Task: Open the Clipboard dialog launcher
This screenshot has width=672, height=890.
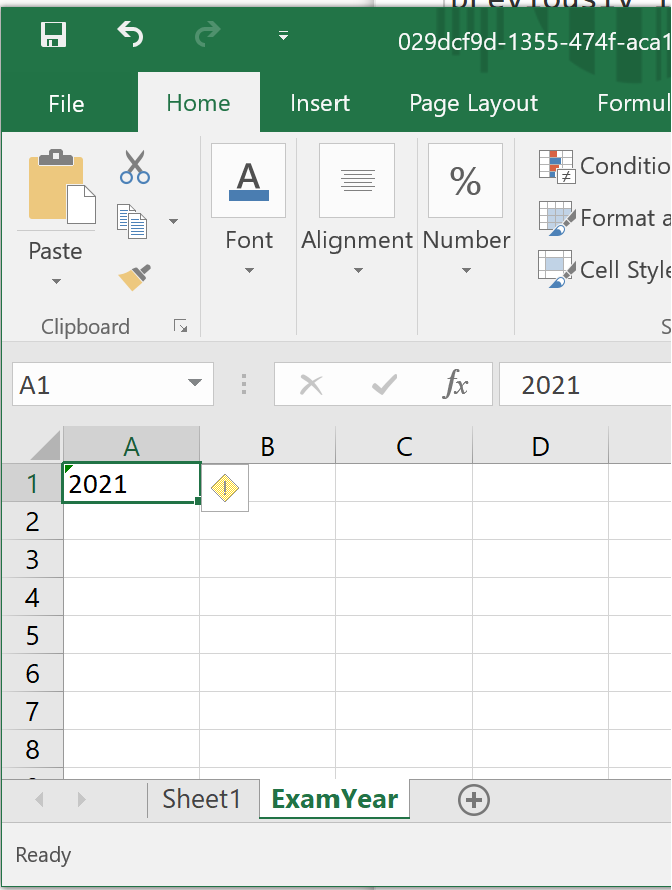Action: [181, 326]
